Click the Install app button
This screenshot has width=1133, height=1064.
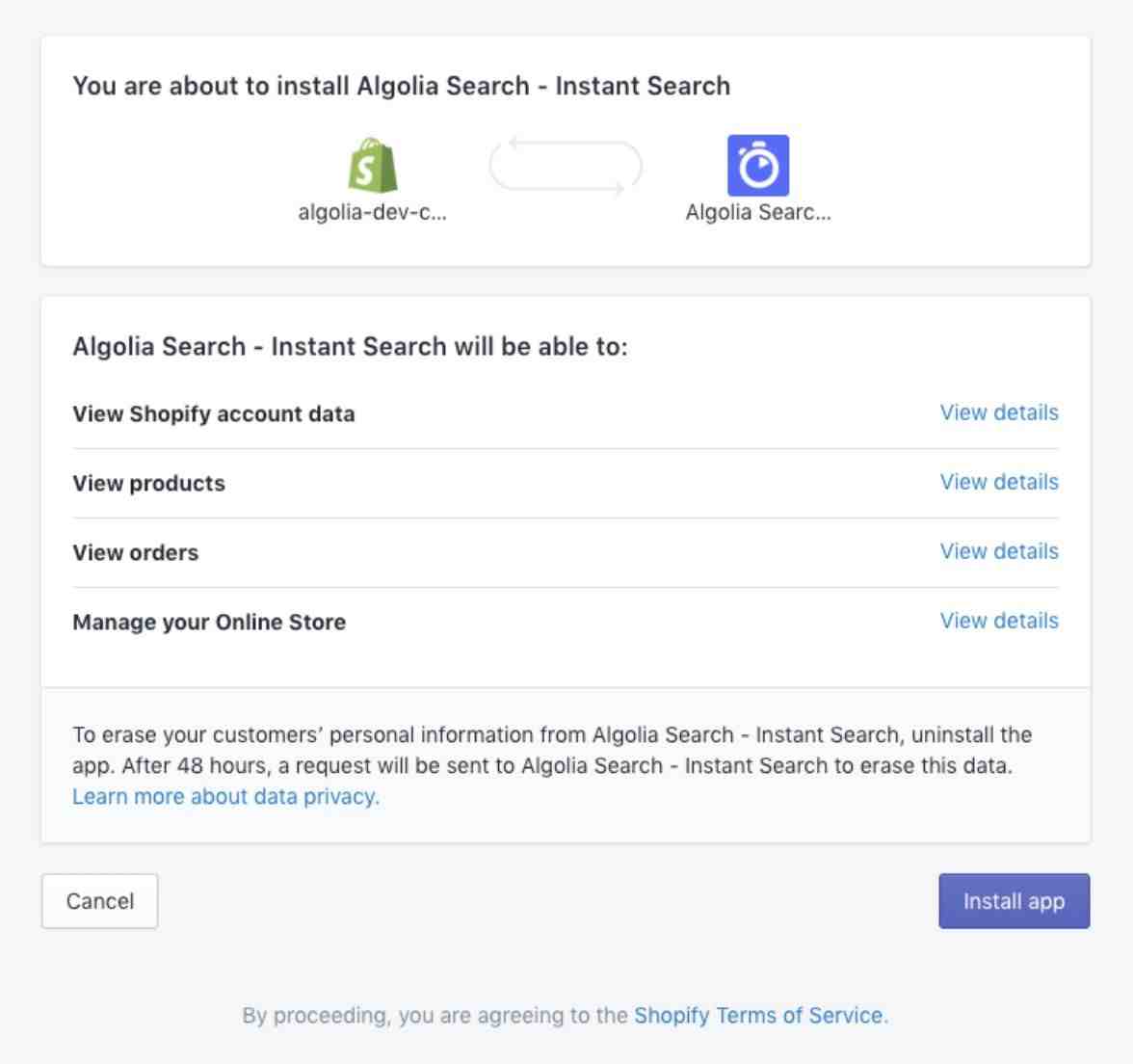[1014, 901]
